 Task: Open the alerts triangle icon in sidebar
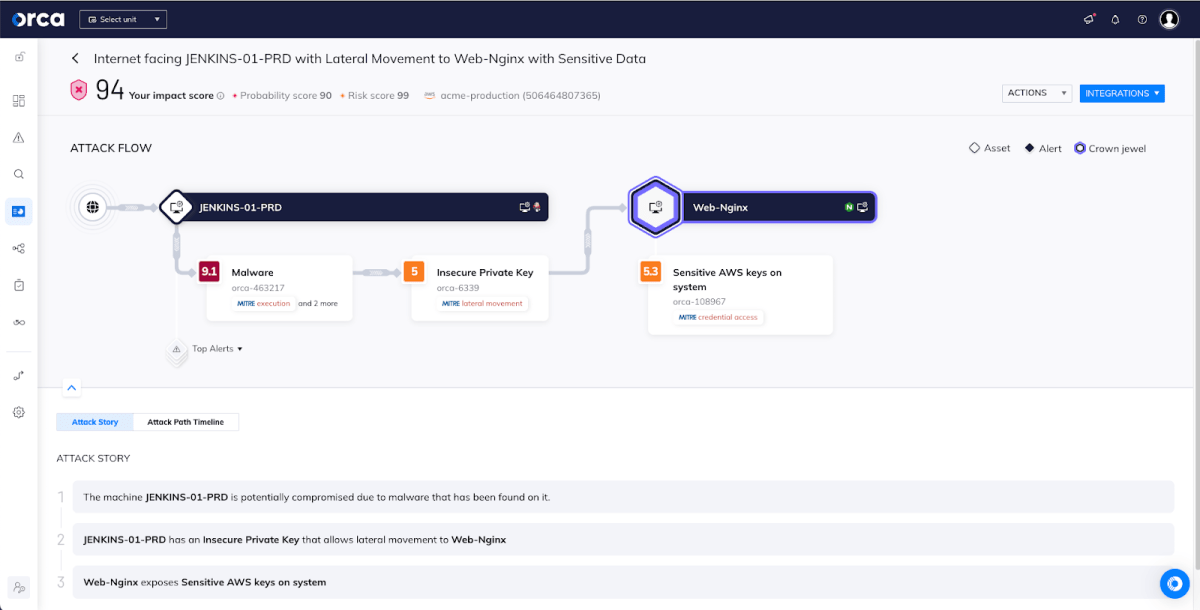(18, 137)
